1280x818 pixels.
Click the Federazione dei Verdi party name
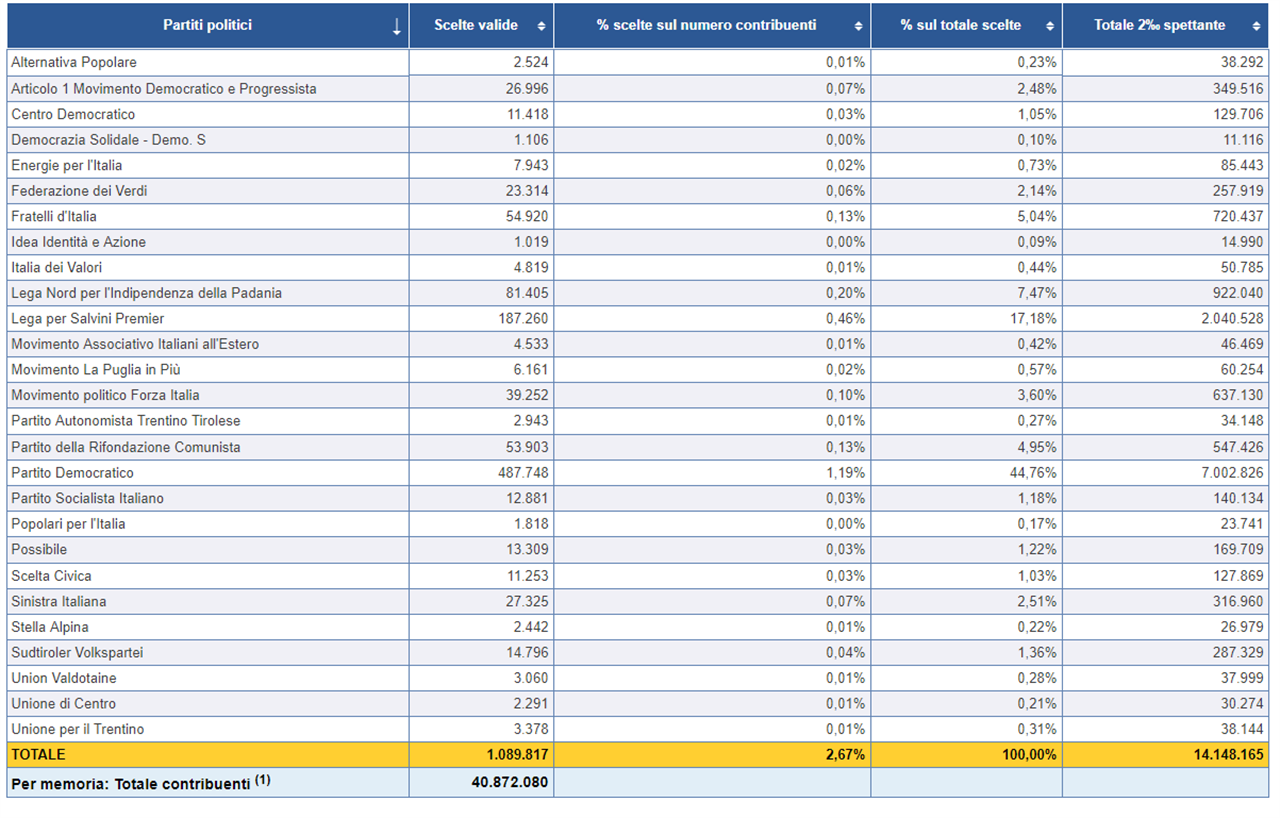tap(79, 191)
